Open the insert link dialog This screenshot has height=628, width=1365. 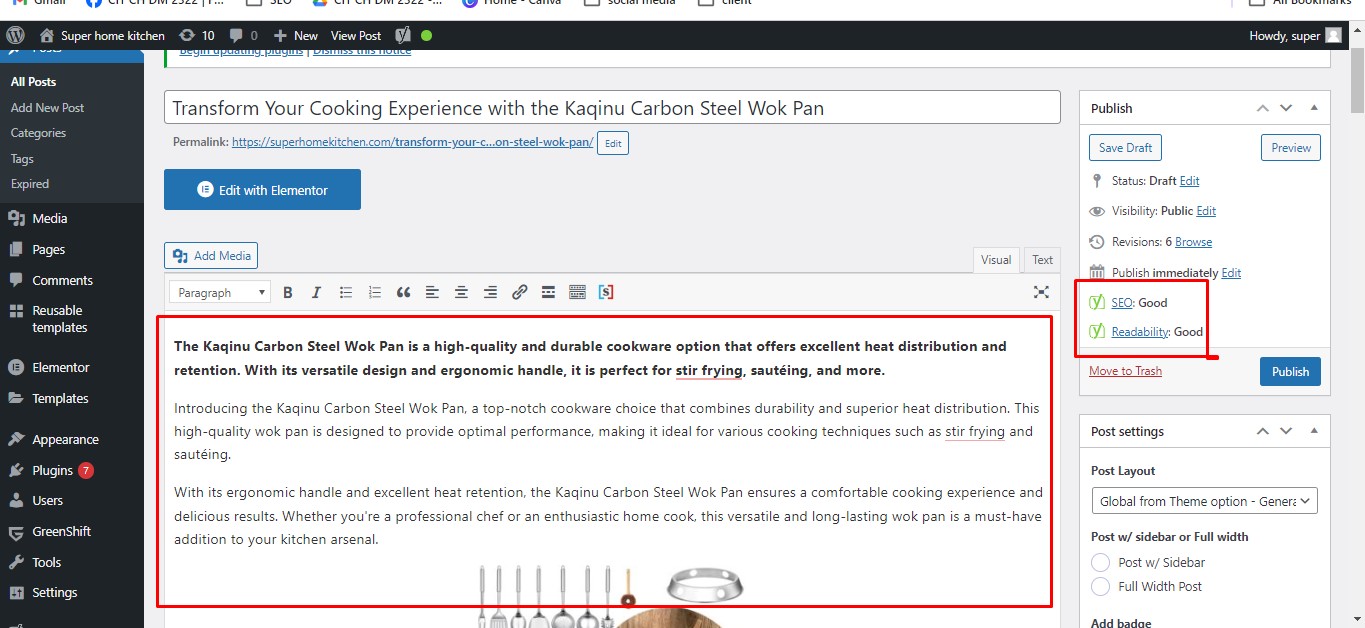519,292
